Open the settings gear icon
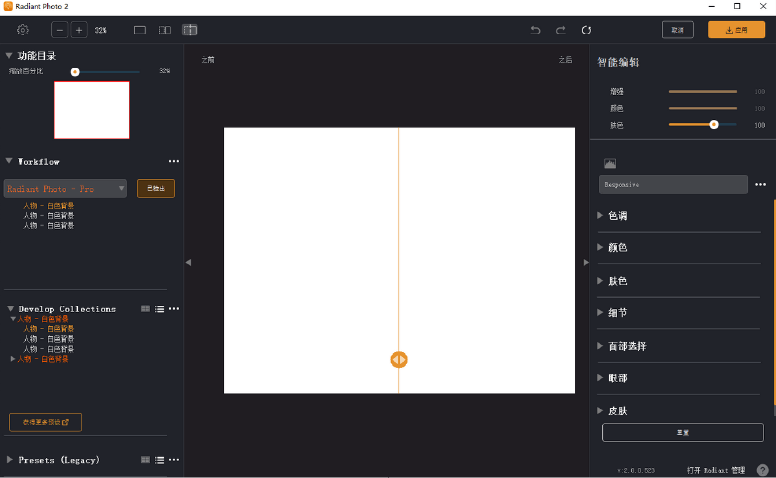The height and width of the screenshot is (478, 776). [x=23, y=30]
